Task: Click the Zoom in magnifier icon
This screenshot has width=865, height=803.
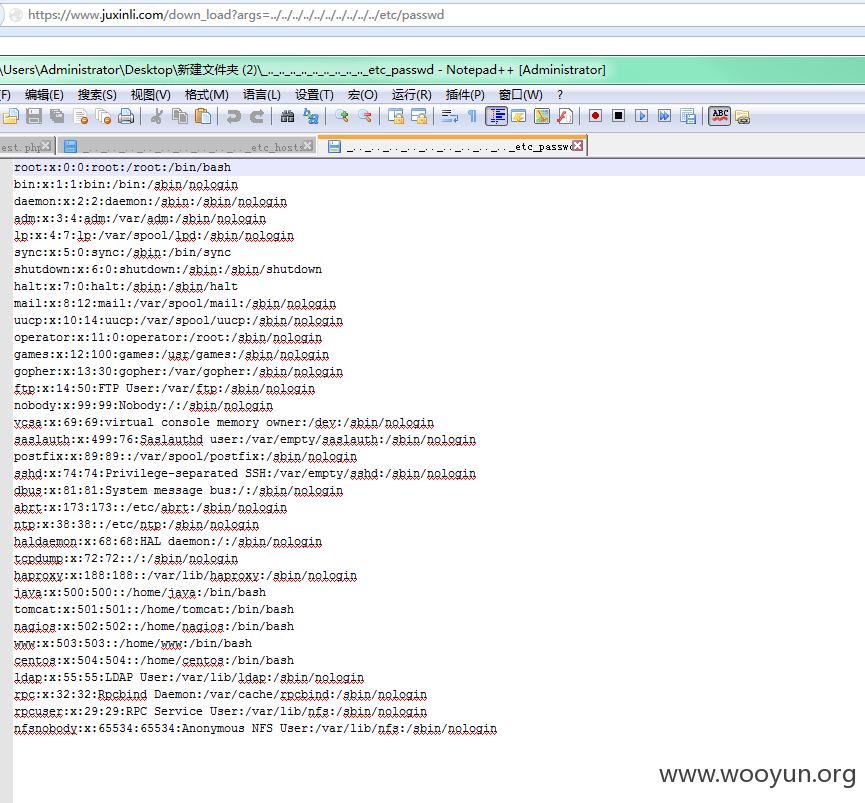Action: 341,116
